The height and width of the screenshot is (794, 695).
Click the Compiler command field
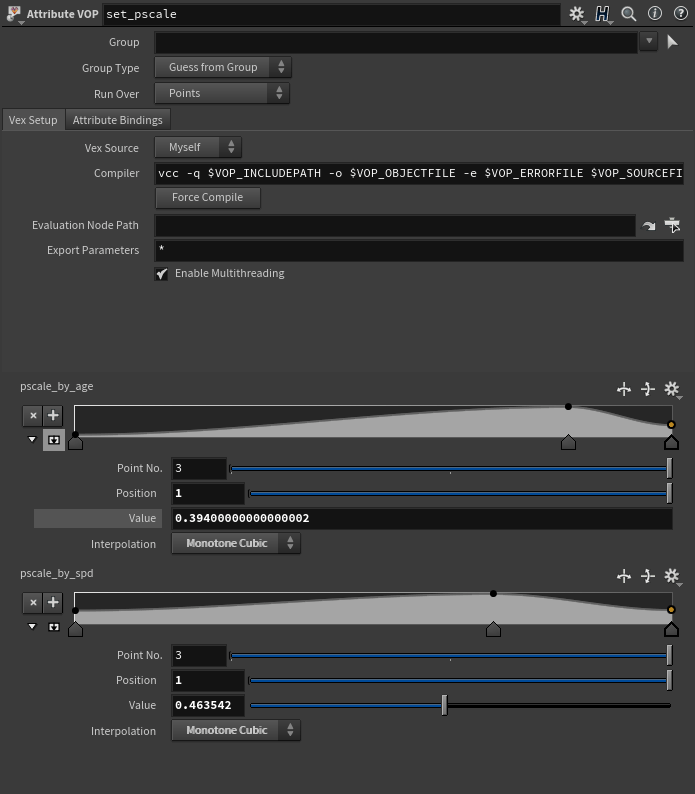(x=419, y=173)
